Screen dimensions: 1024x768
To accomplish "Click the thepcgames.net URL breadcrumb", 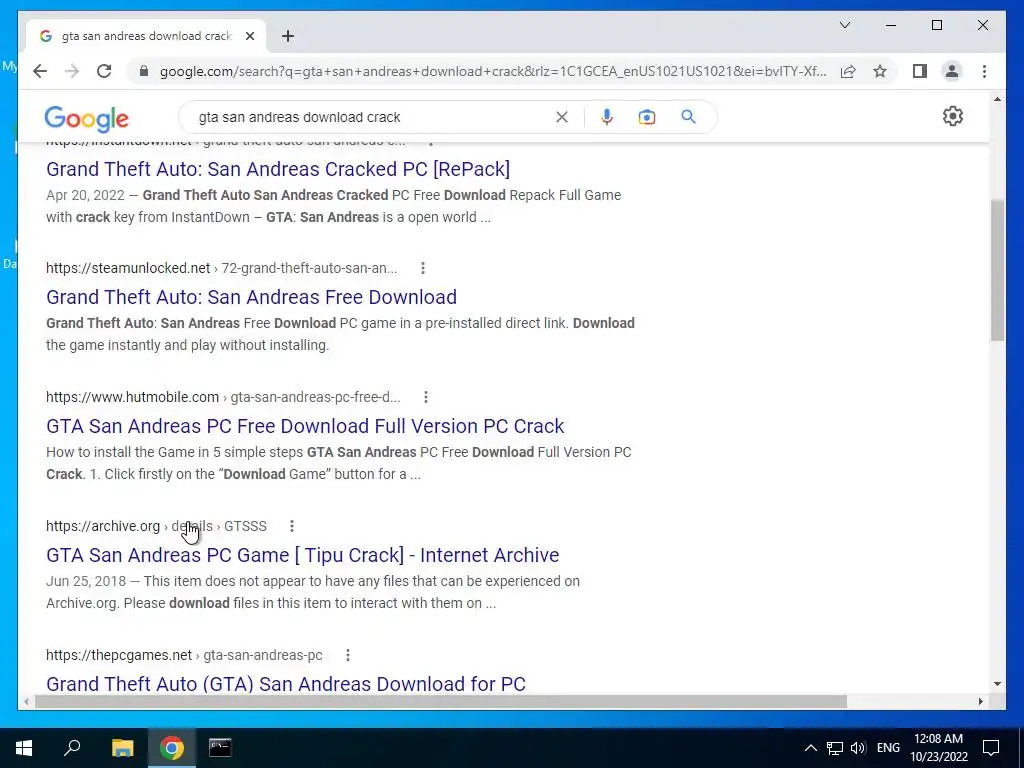I will [184, 654].
